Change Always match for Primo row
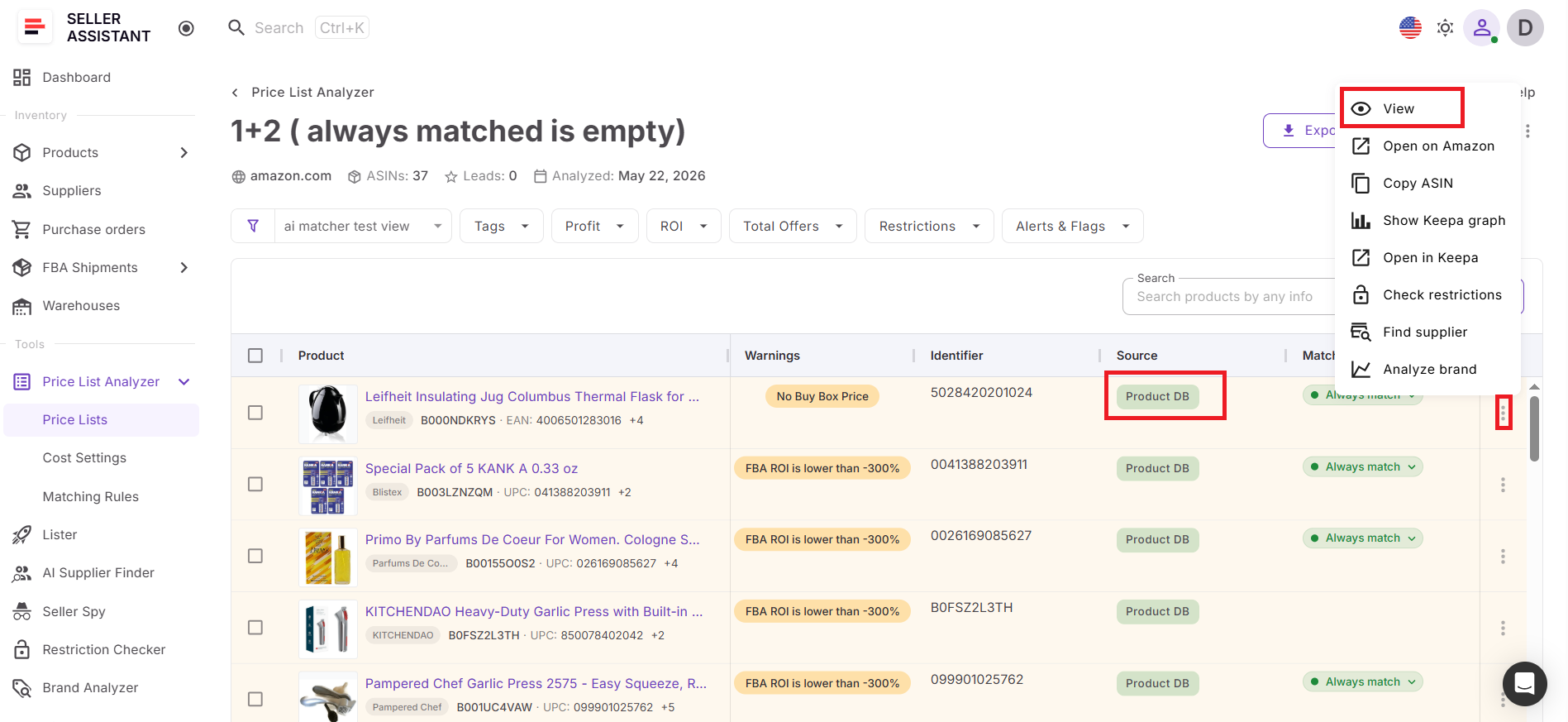Viewport: 1568px width, 722px height. (1362, 538)
